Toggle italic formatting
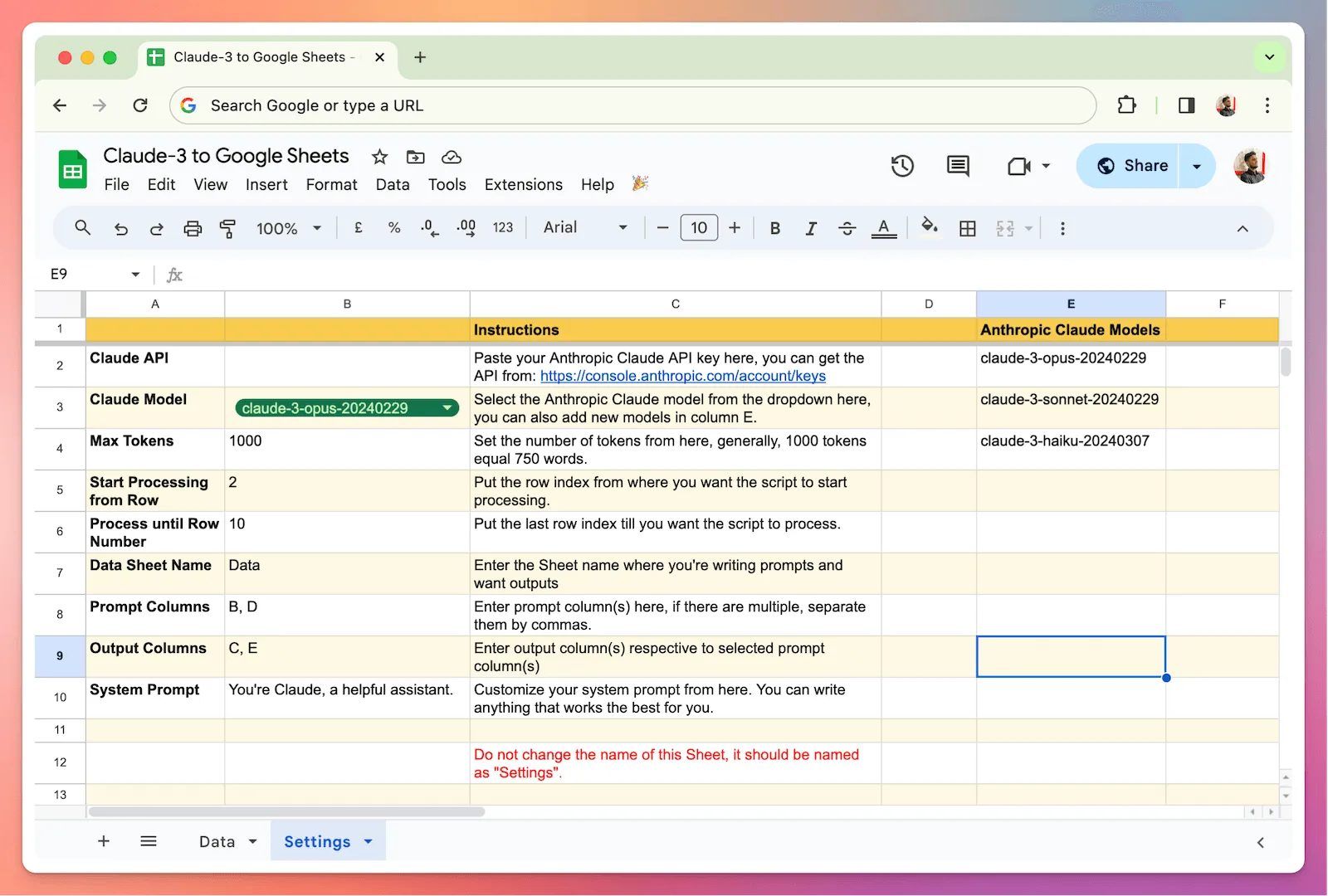Viewport: 1328px width, 896px height. [811, 228]
